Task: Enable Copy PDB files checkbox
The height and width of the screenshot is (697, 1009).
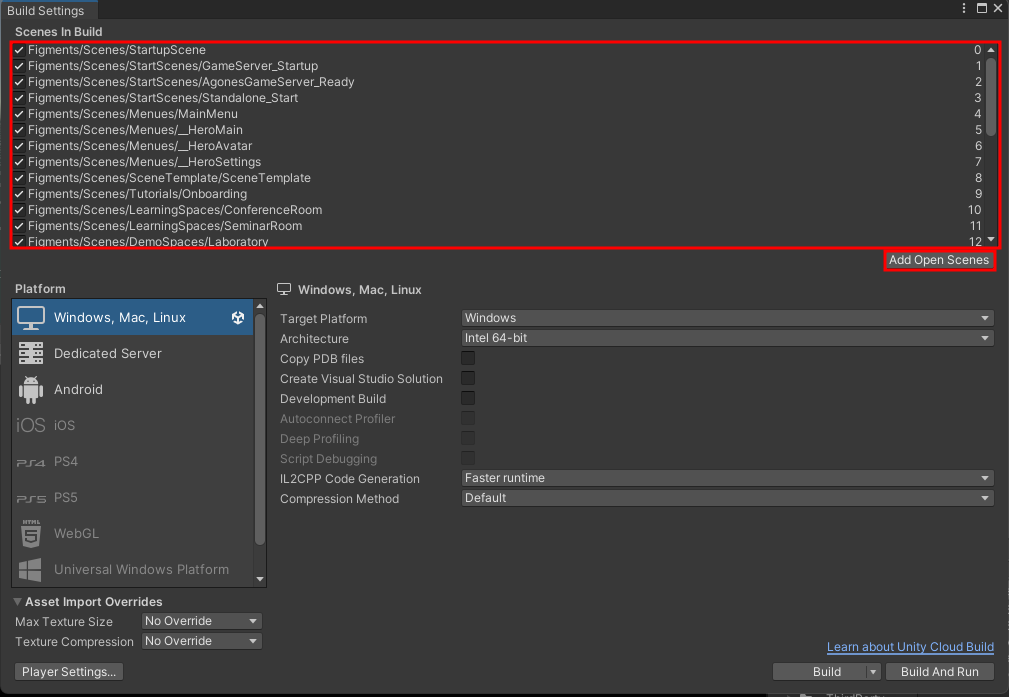Action: (x=468, y=358)
